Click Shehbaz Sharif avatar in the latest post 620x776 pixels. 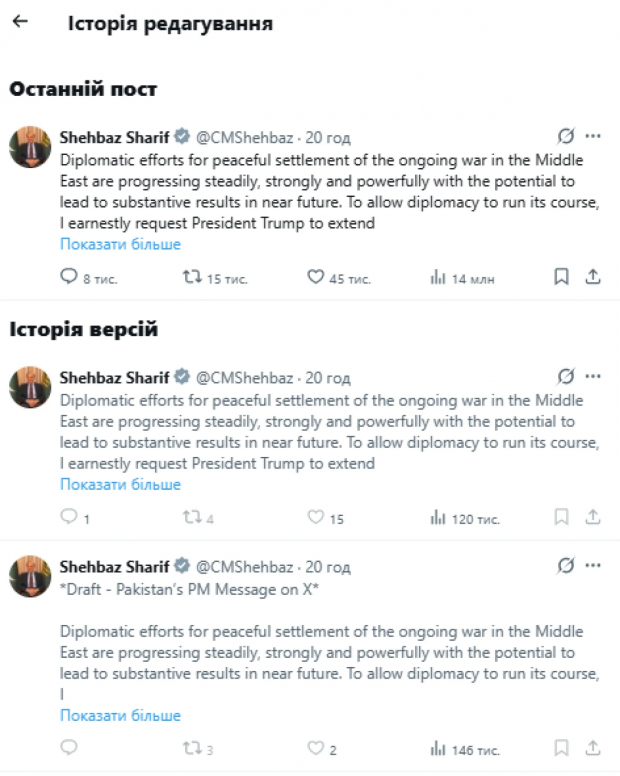30,147
